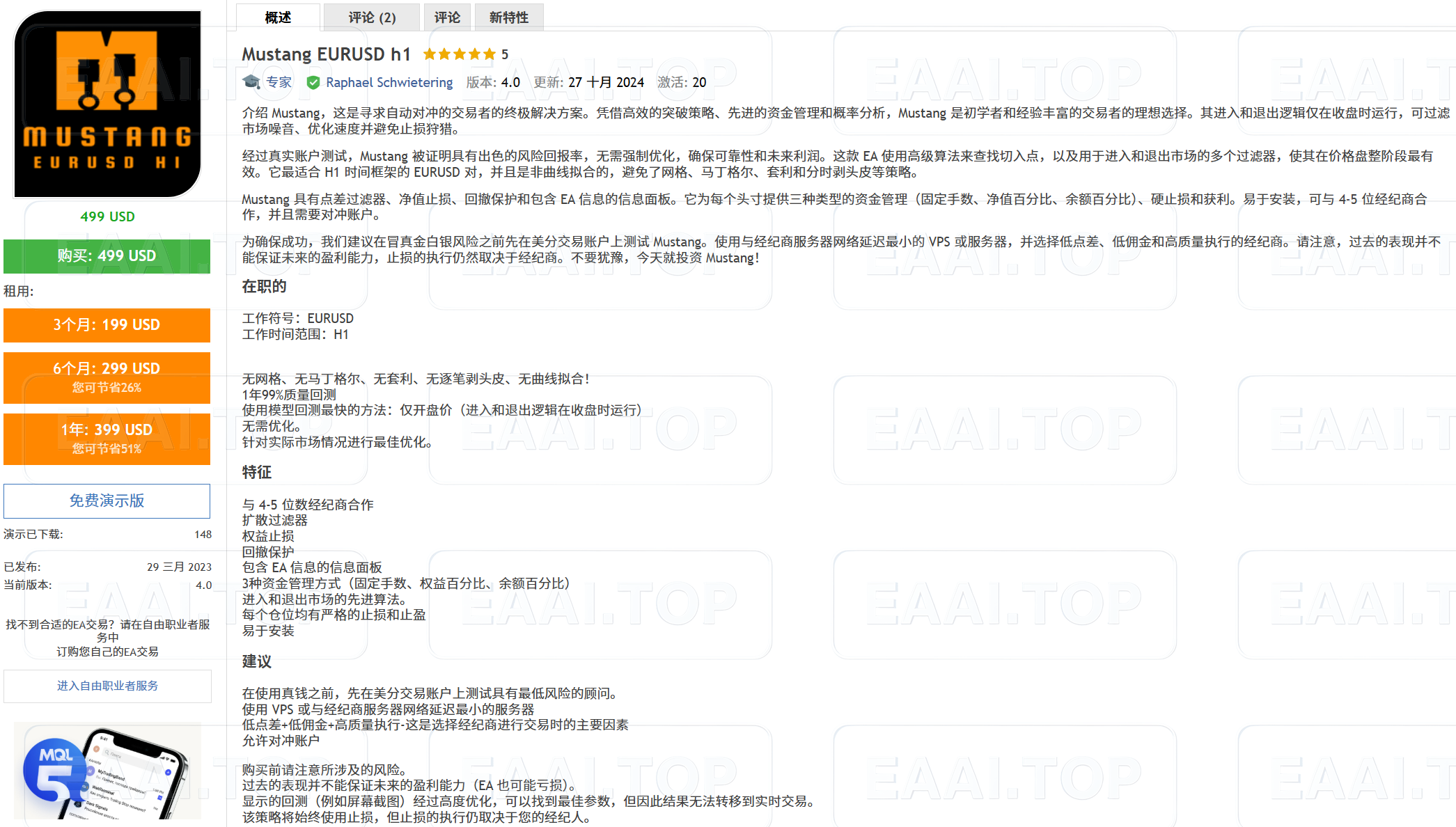Click the Raphael Schwietering seller link
The image size is (1456, 827).
[389, 81]
